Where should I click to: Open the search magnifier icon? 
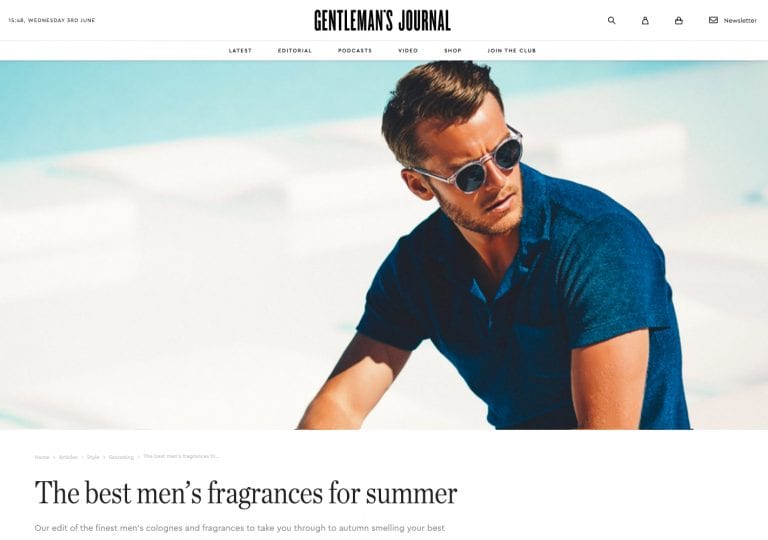point(611,21)
